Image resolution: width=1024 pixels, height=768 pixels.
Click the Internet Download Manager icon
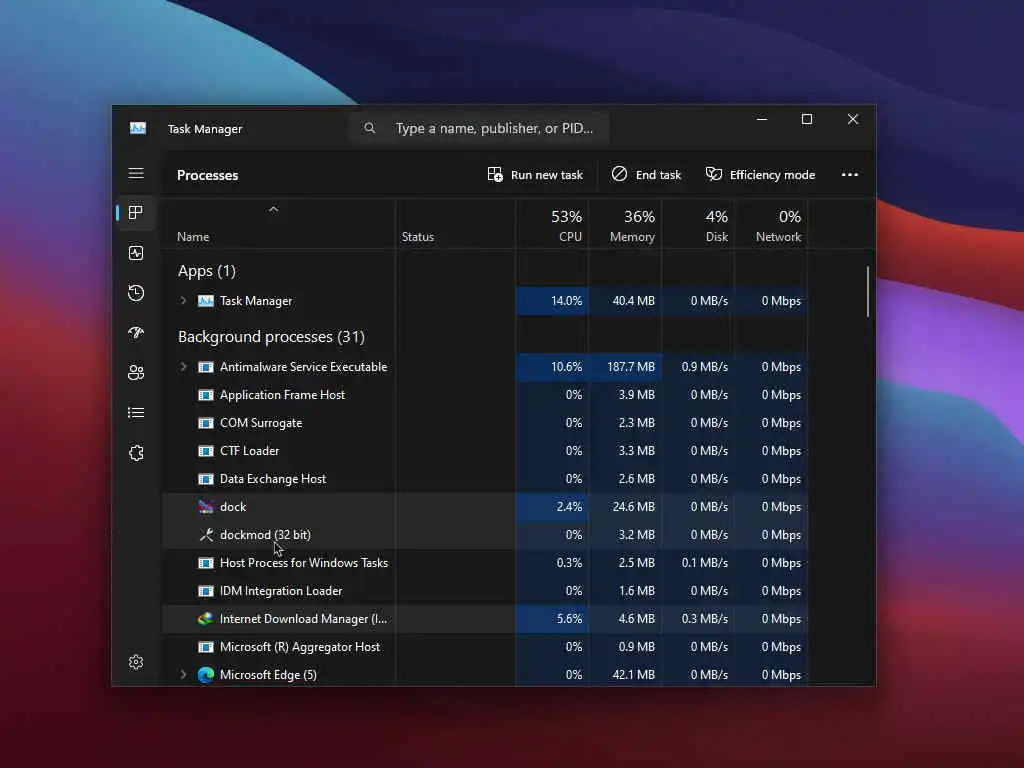[x=206, y=618]
